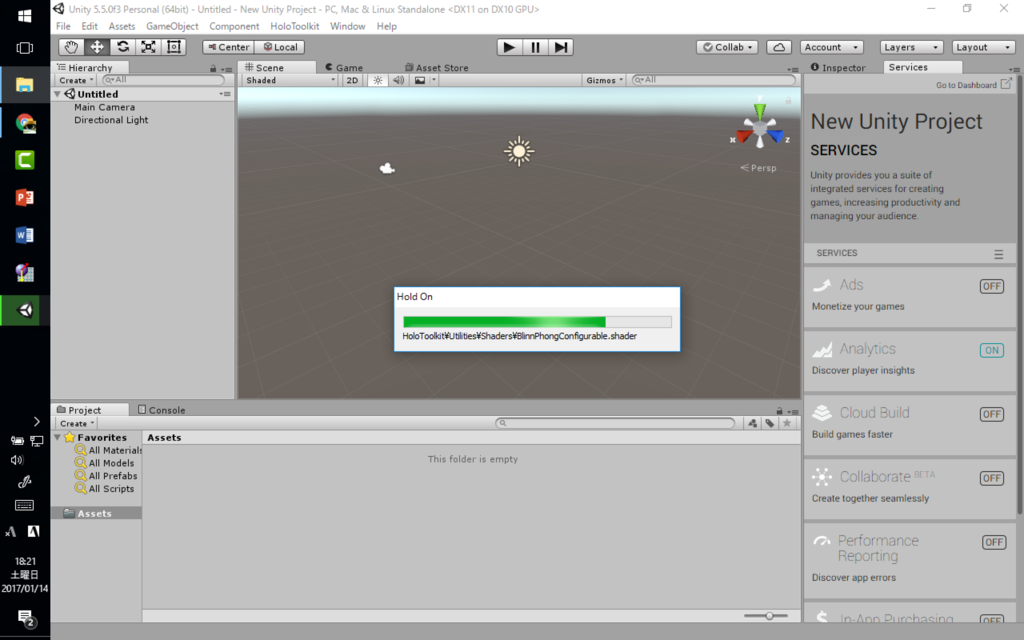Toggle Ads service OFF switch
Viewport: 1024px width, 640px height.
(x=991, y=286)
